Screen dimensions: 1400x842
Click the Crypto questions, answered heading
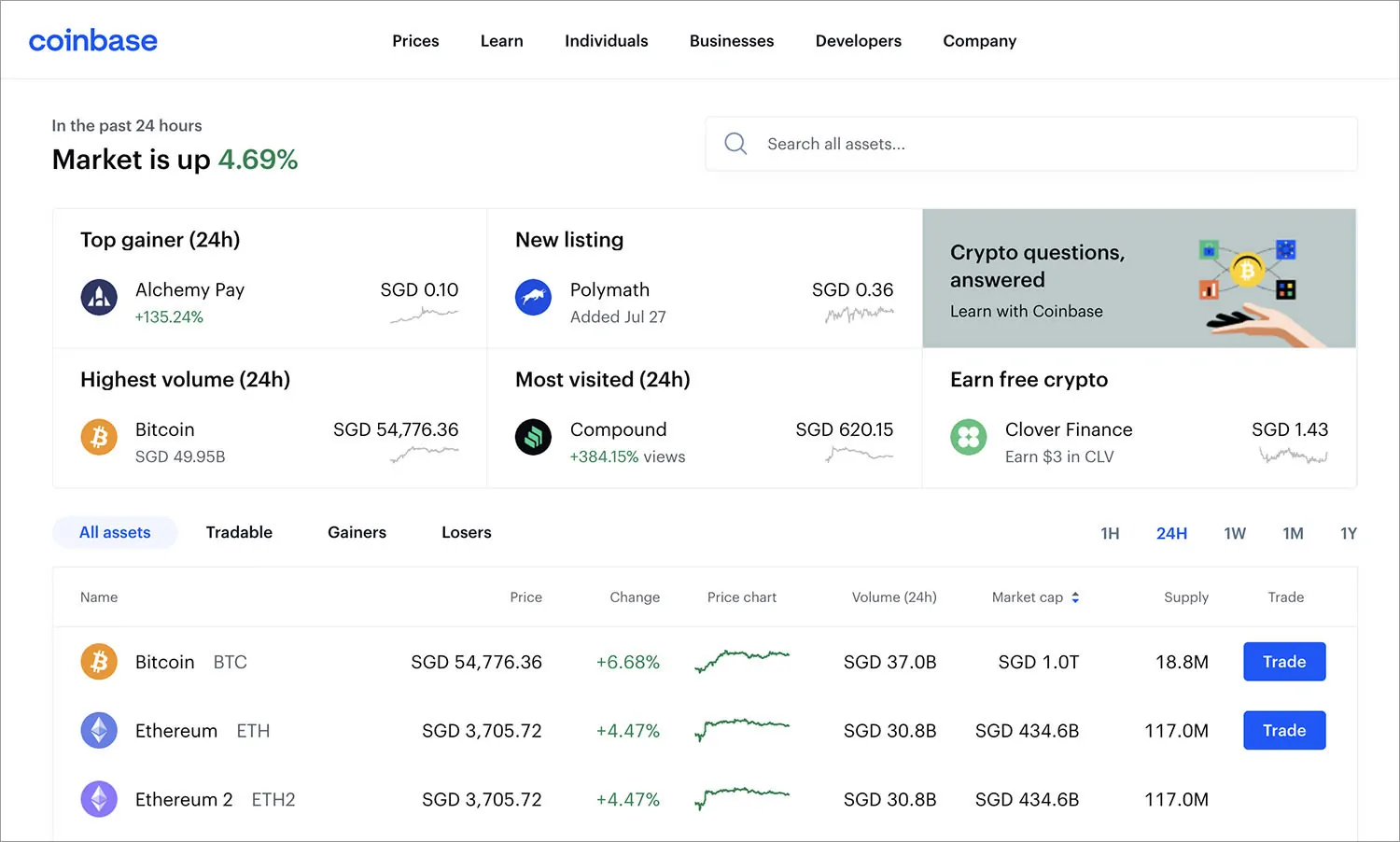coord(1038,266)
